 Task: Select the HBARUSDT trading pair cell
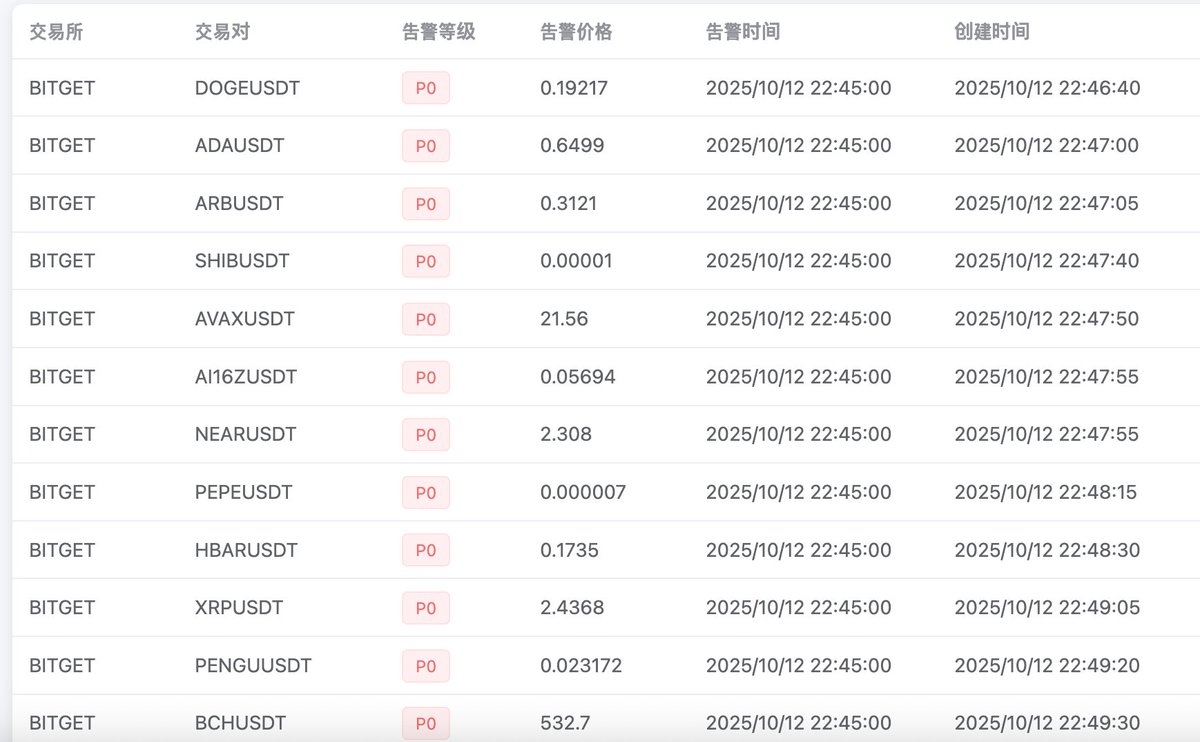click(245, 550)
